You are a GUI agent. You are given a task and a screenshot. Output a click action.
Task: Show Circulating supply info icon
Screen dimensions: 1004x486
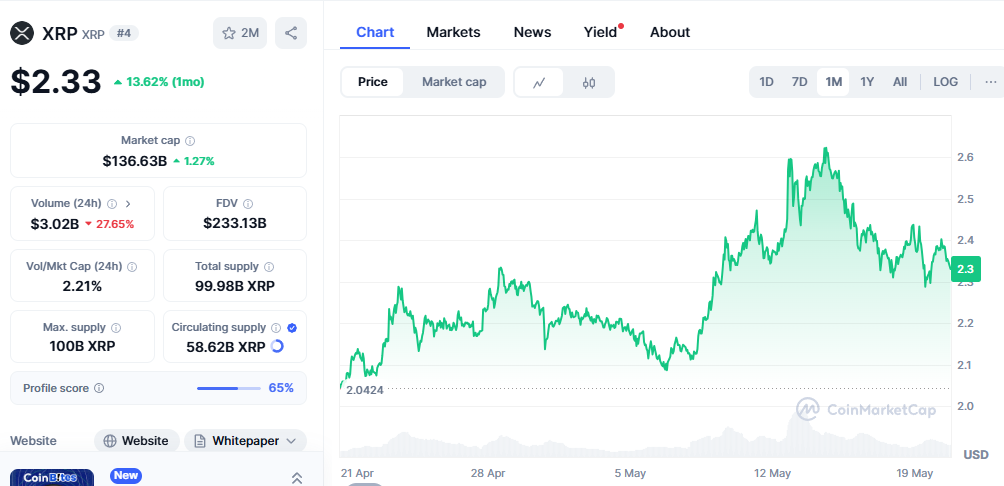pos(276,328)
